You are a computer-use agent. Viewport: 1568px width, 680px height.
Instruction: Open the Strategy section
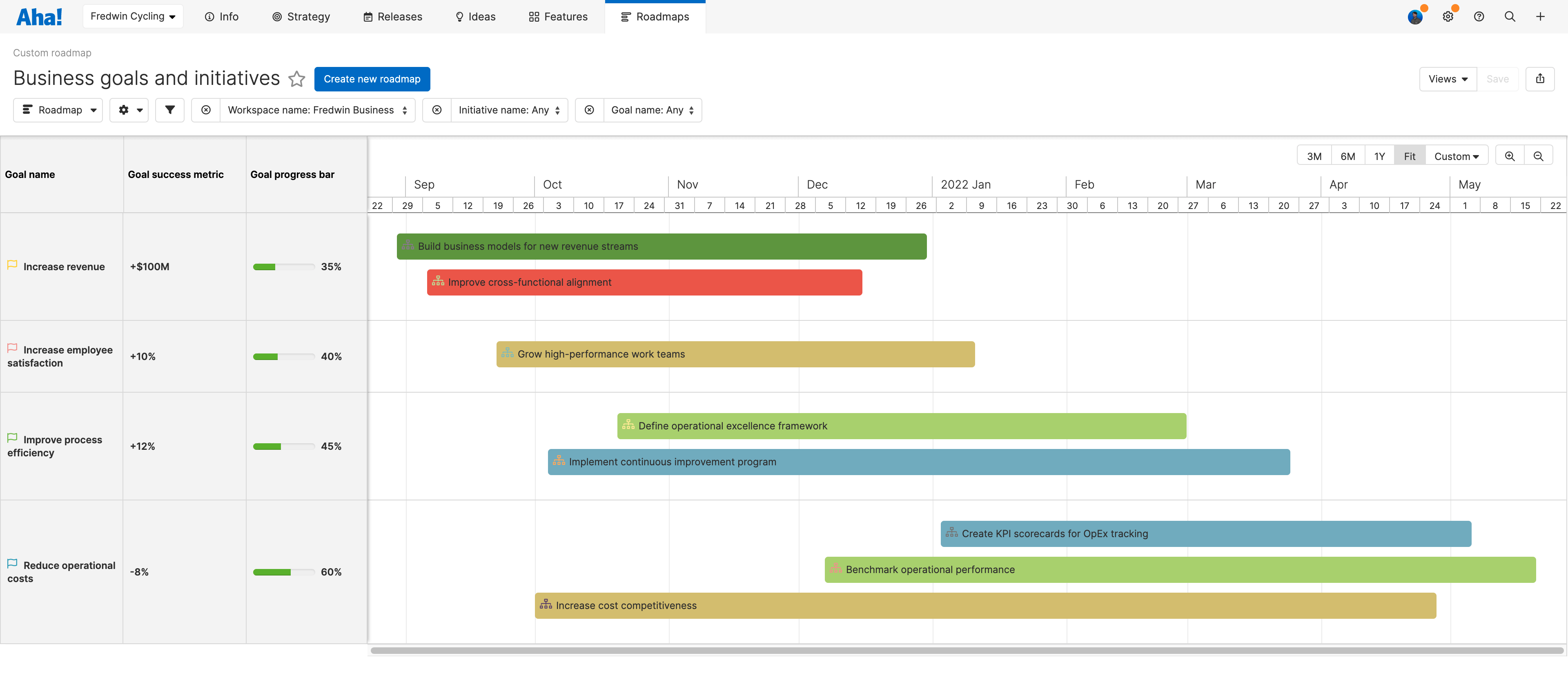(x=301, y=16)
